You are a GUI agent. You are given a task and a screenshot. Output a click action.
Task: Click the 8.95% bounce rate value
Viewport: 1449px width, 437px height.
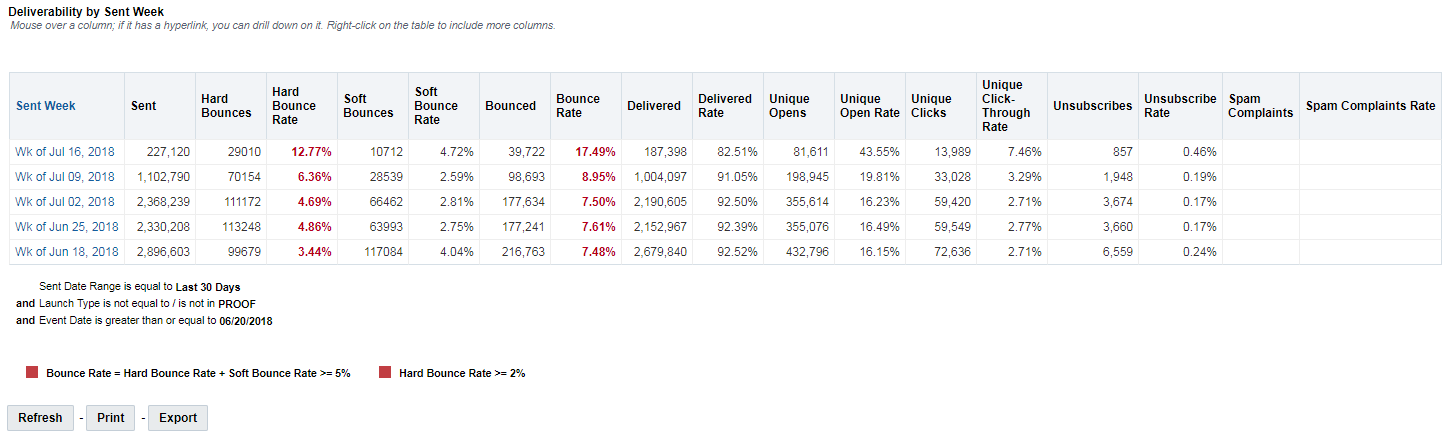(x=598, y=177)
